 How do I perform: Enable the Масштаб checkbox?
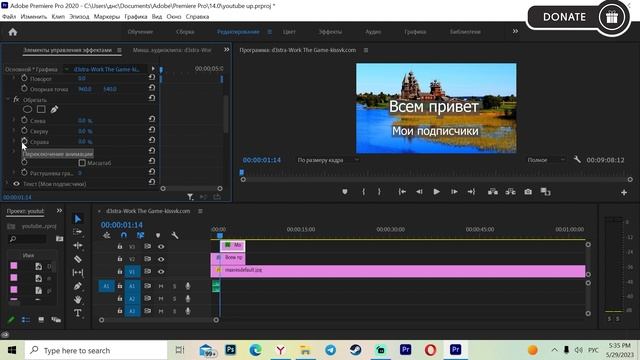pos(82,163)
